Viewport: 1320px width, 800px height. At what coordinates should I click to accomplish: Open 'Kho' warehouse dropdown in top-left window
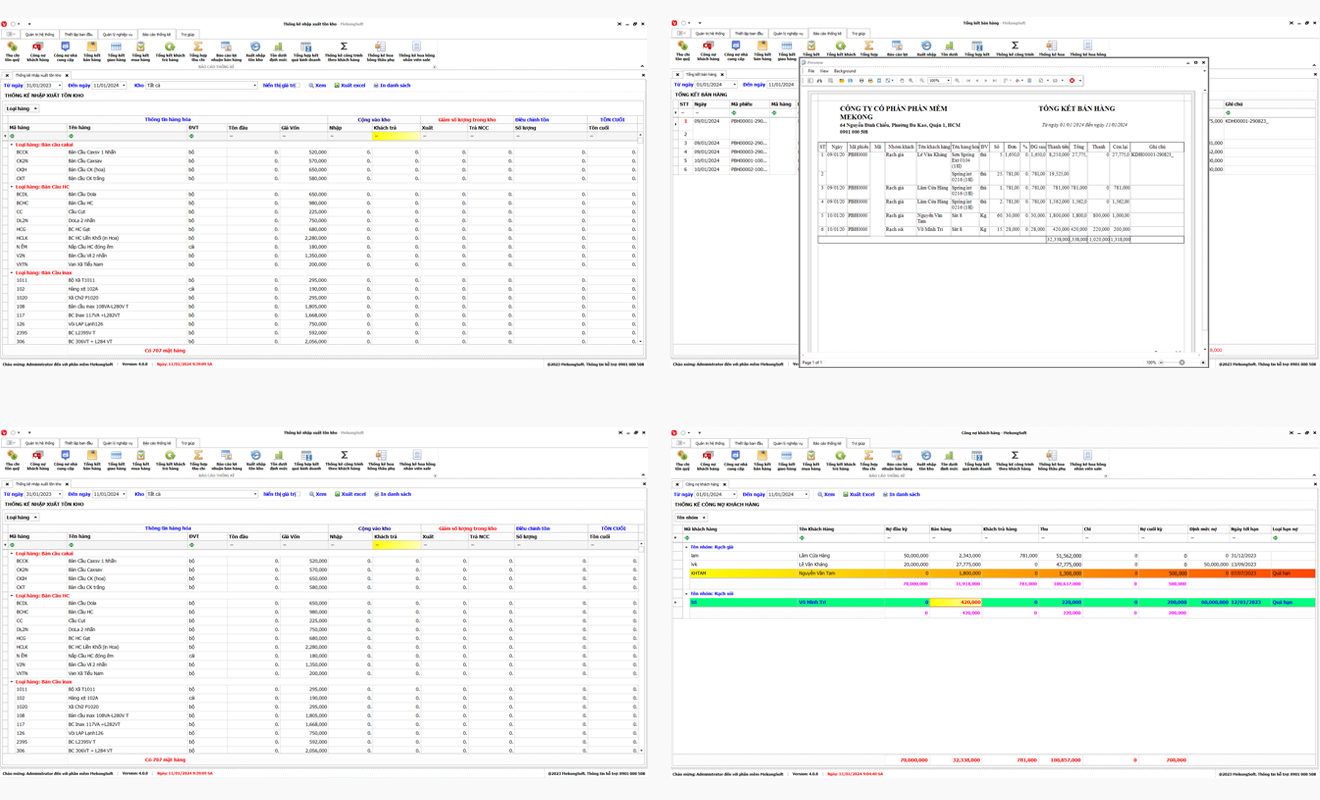coord(254,86)
